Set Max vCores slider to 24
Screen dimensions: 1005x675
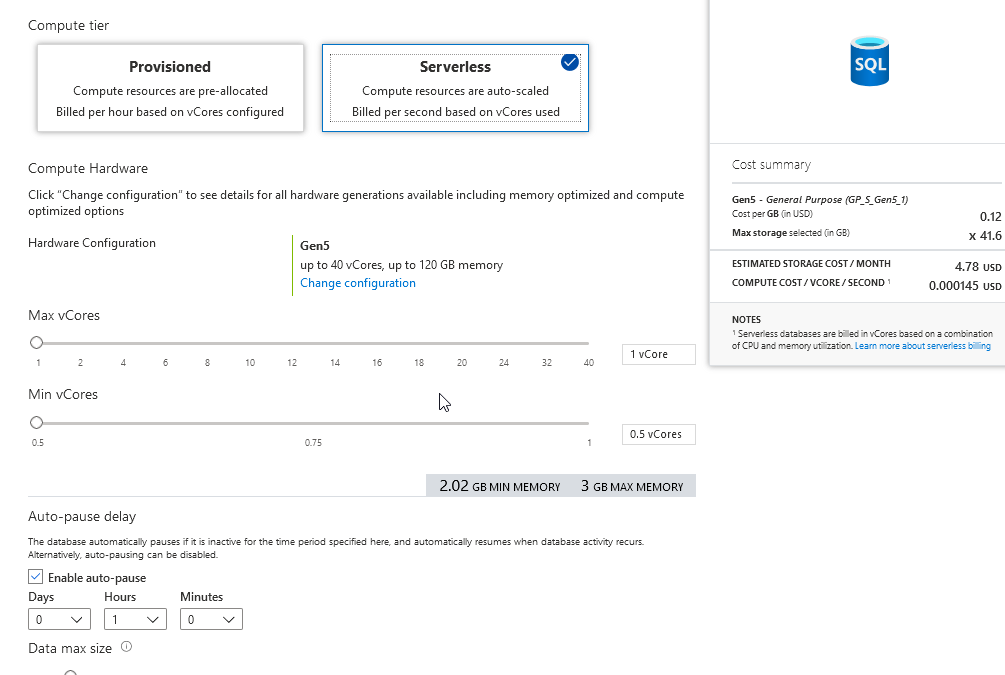click(504, 343)
